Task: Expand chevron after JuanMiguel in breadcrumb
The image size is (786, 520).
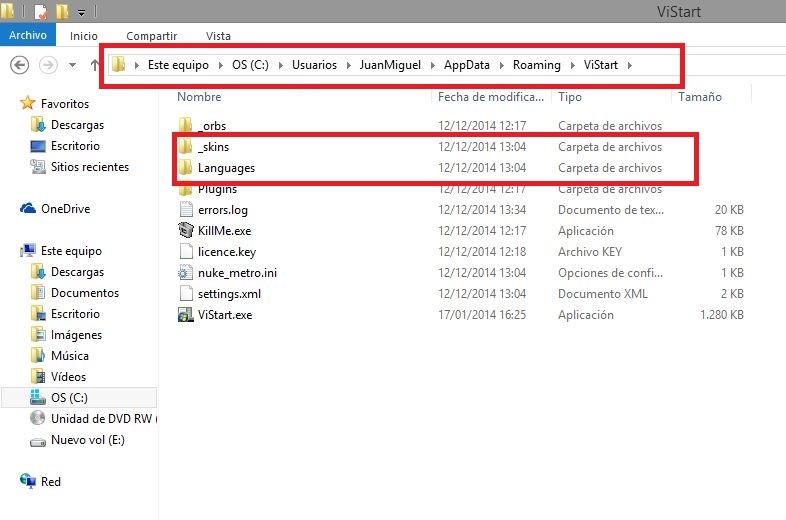Action: tap(433, 65)
